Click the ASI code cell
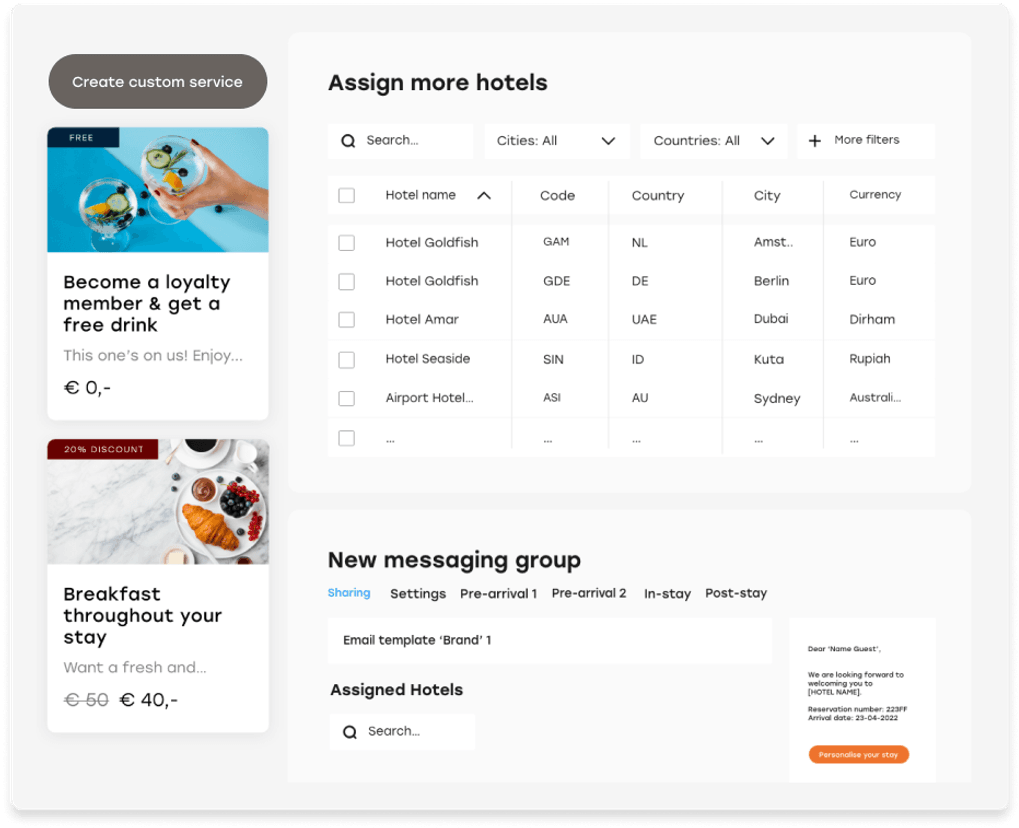1019x828 pixels. point(552,398)
